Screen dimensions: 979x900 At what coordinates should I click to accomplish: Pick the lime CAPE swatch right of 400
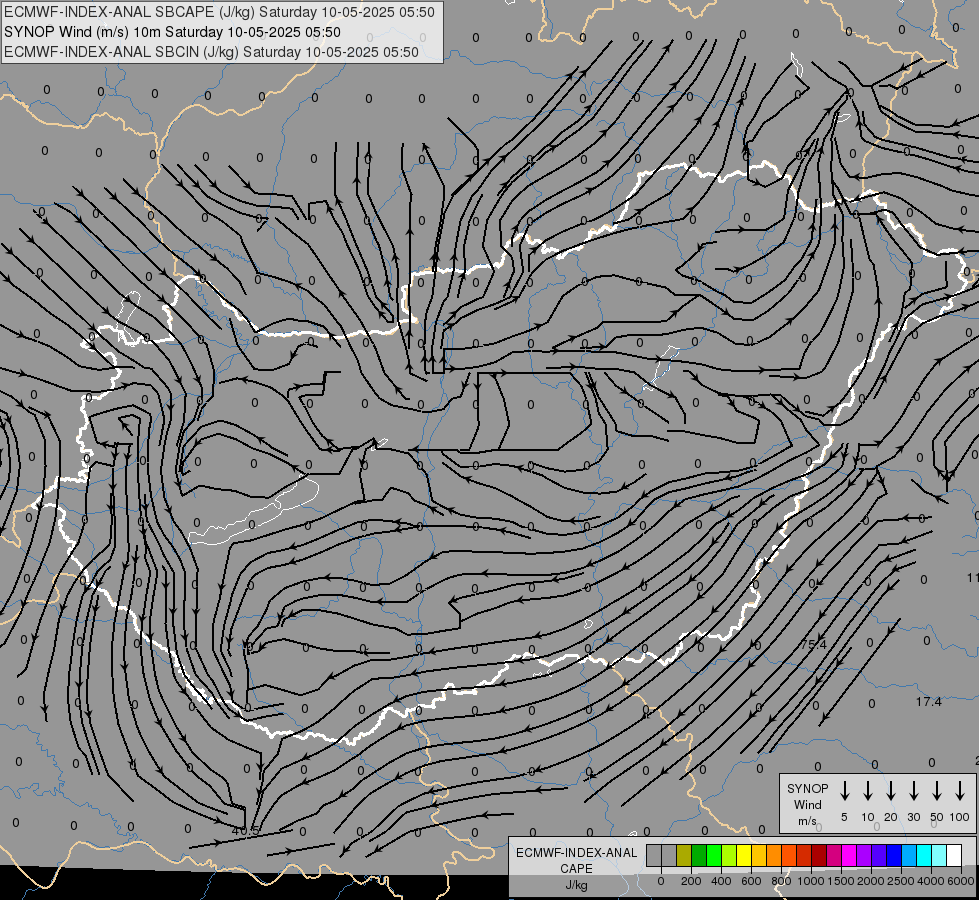[x=729, y=855]
